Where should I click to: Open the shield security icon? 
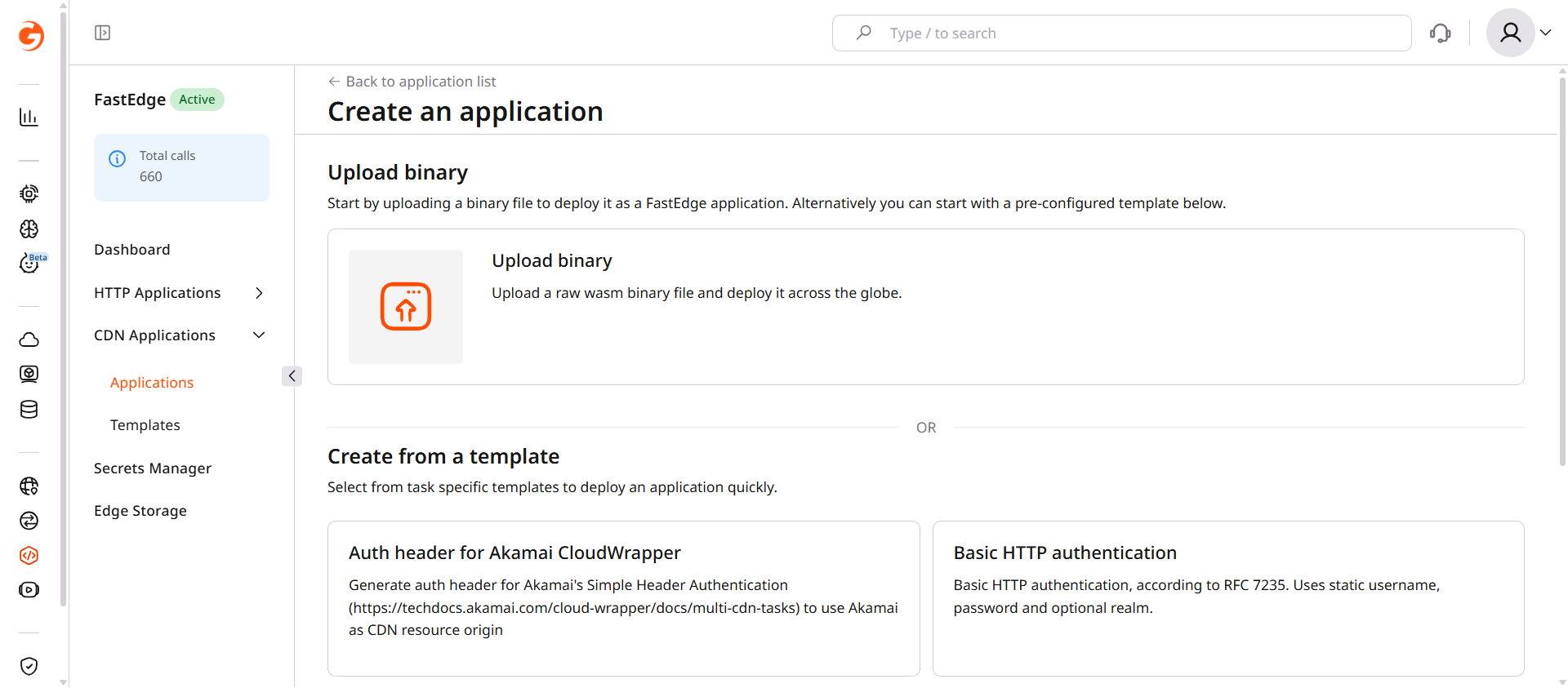click(x=29, y=666)
